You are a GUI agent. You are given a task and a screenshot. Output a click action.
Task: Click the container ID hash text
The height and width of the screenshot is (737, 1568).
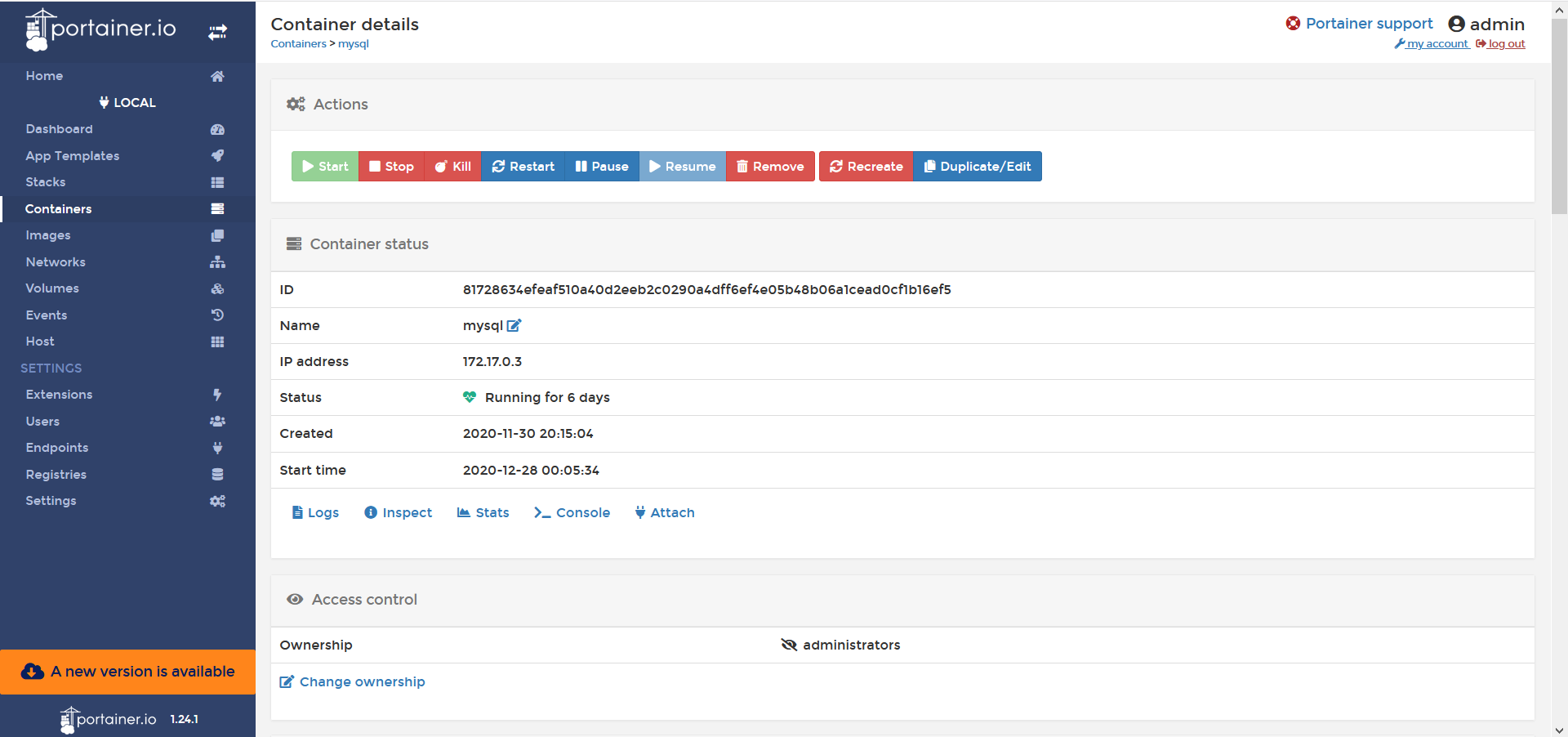(706, 289)
